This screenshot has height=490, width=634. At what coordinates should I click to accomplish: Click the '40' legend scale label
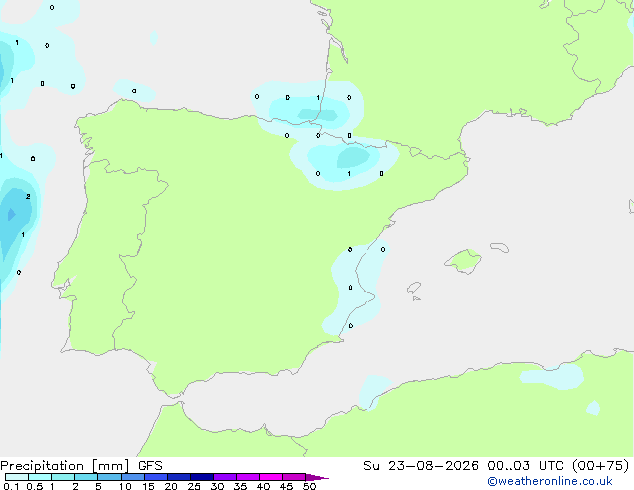[263, 486]
